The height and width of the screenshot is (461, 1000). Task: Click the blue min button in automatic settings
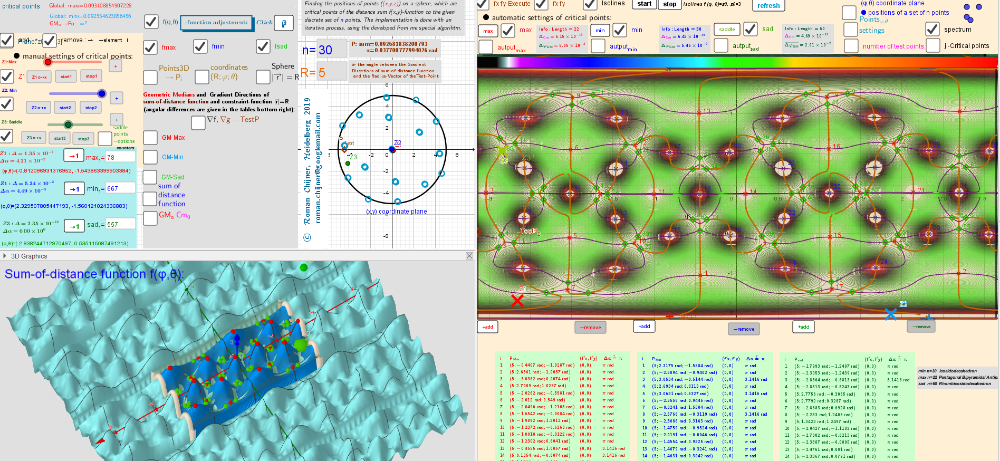click(x=601, y=30)
